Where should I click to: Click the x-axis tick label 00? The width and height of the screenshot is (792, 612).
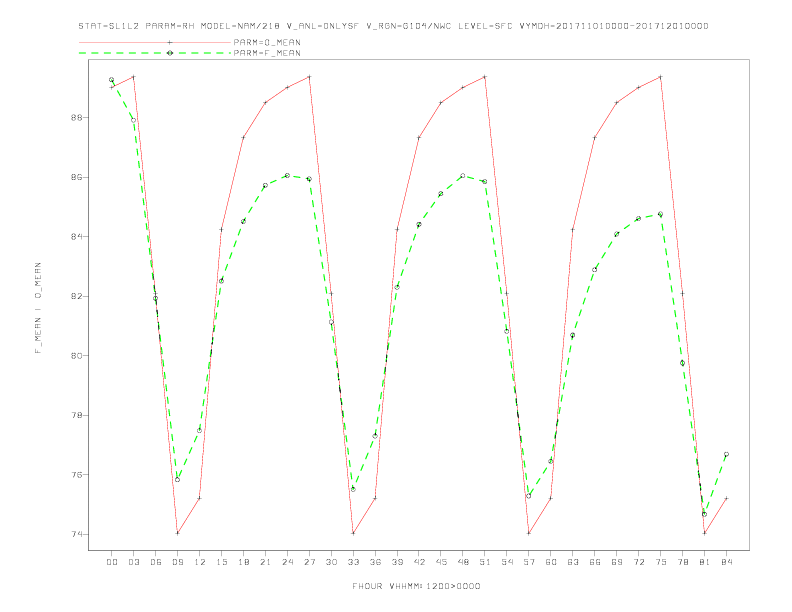[112, 562]
